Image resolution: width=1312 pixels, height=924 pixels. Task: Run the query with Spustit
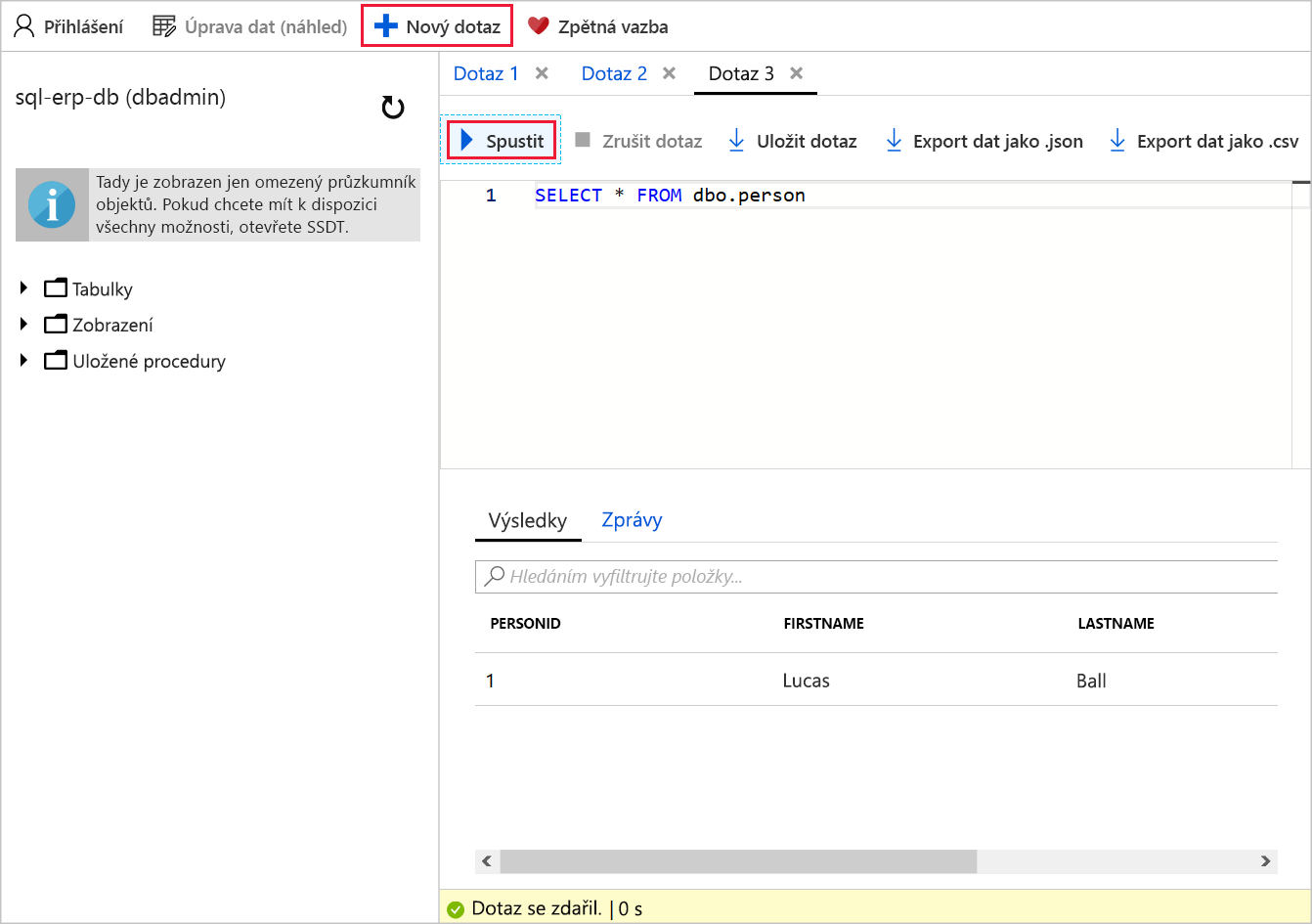(x=502, y=141)
